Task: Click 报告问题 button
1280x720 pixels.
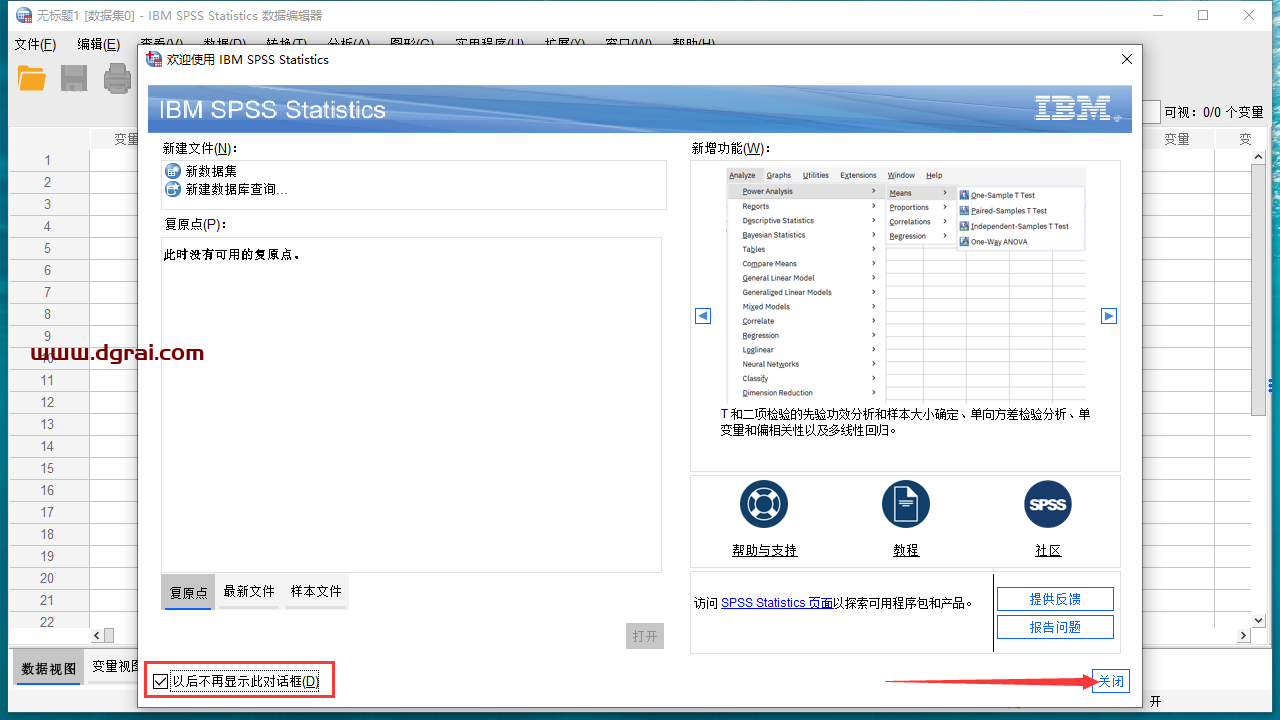Action: coord(1055,627)
